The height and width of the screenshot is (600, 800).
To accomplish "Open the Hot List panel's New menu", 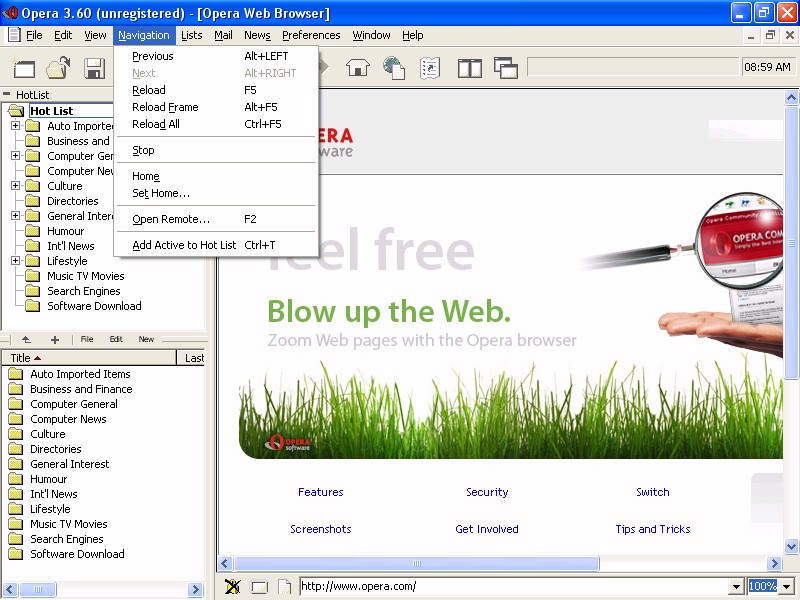I will [146, 339].
